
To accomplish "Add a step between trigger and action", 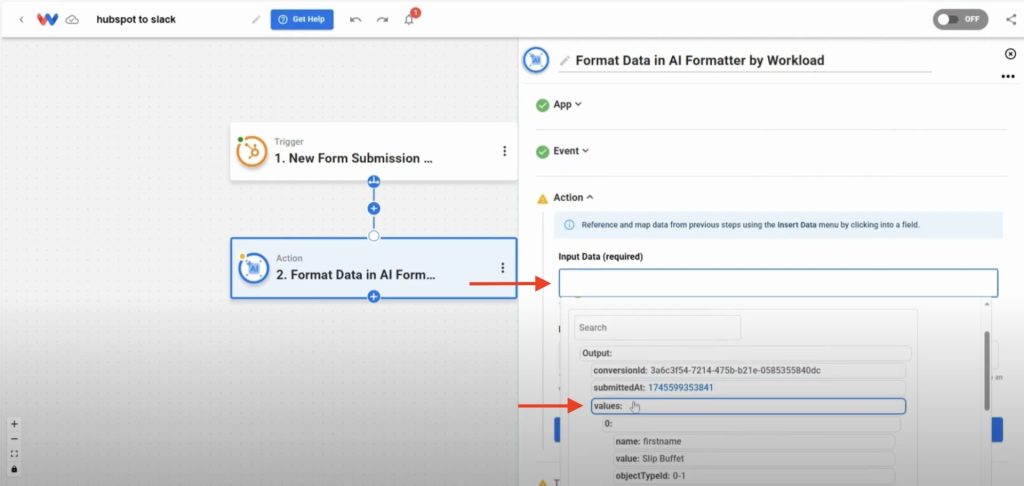I will point(374,208).
